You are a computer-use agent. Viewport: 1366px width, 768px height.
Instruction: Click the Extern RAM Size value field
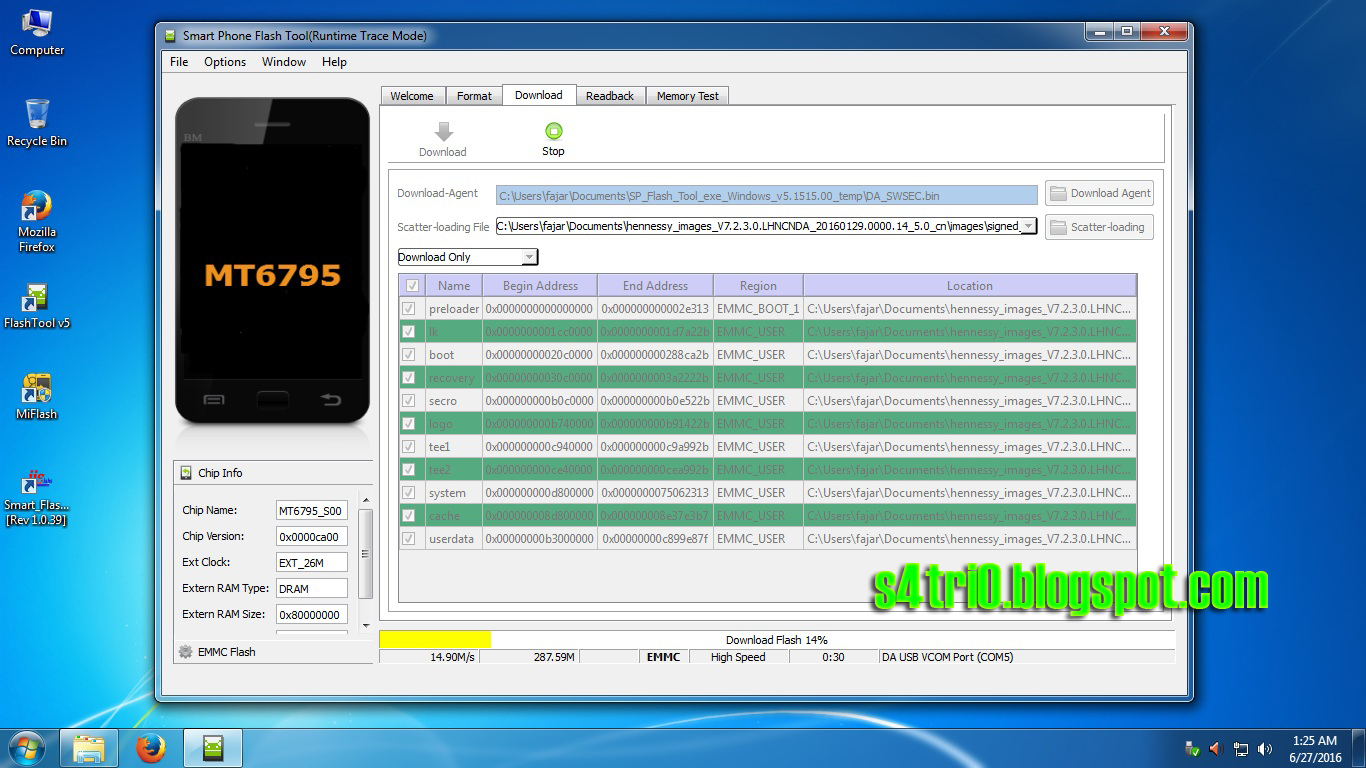(312, 614)
